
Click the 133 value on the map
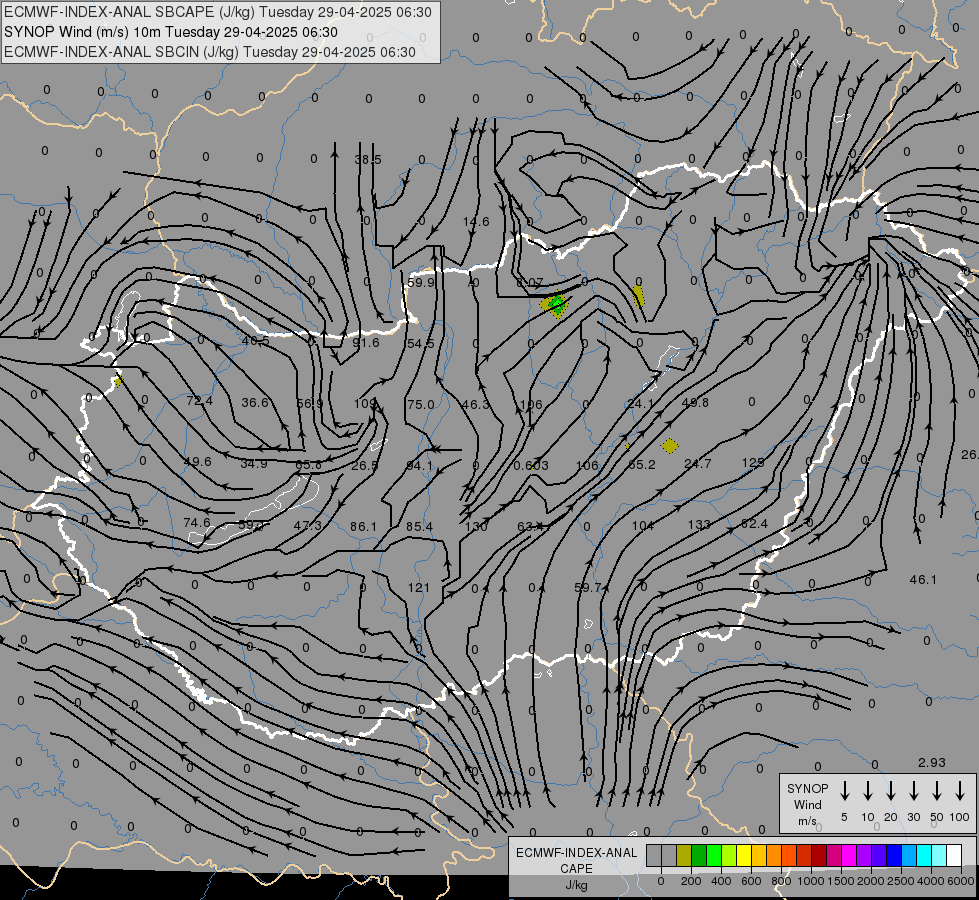(699, 525)
